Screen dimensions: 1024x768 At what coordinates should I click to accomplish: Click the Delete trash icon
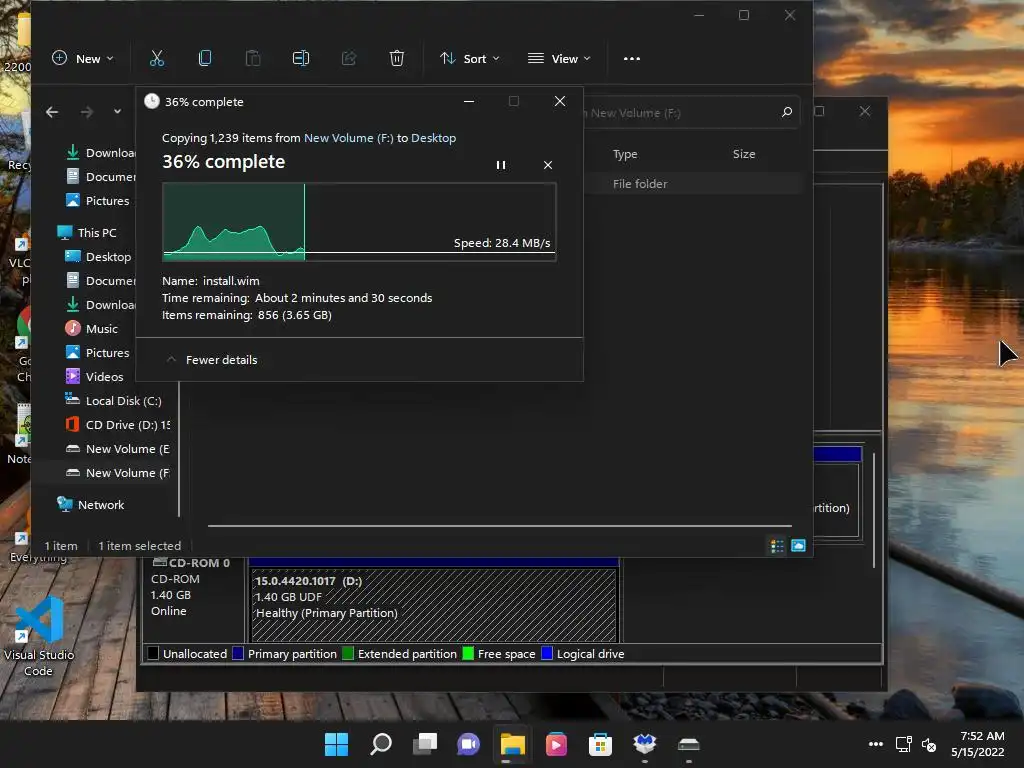coord(396,58)
